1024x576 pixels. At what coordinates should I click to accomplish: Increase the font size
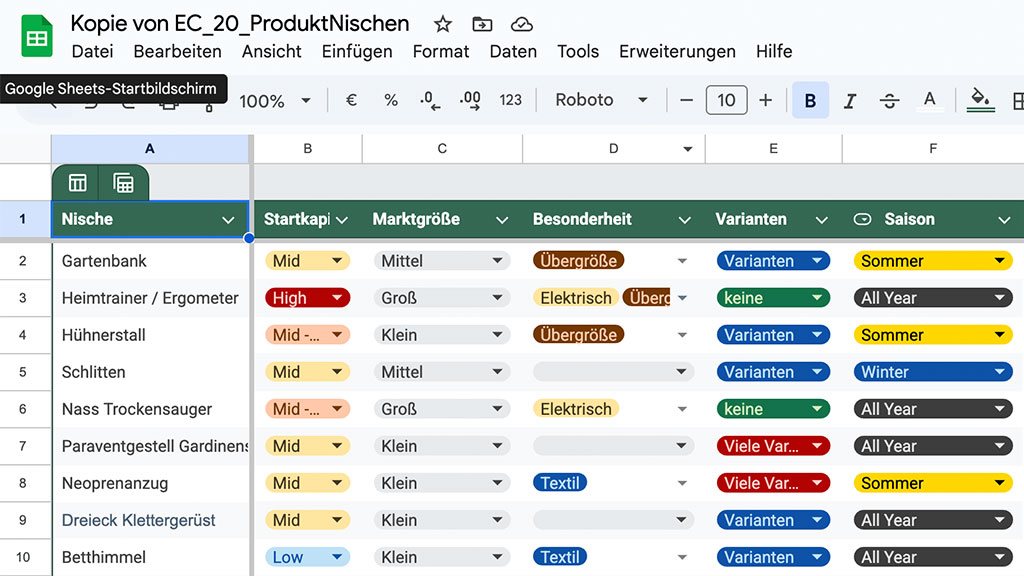tap(765, 100)
